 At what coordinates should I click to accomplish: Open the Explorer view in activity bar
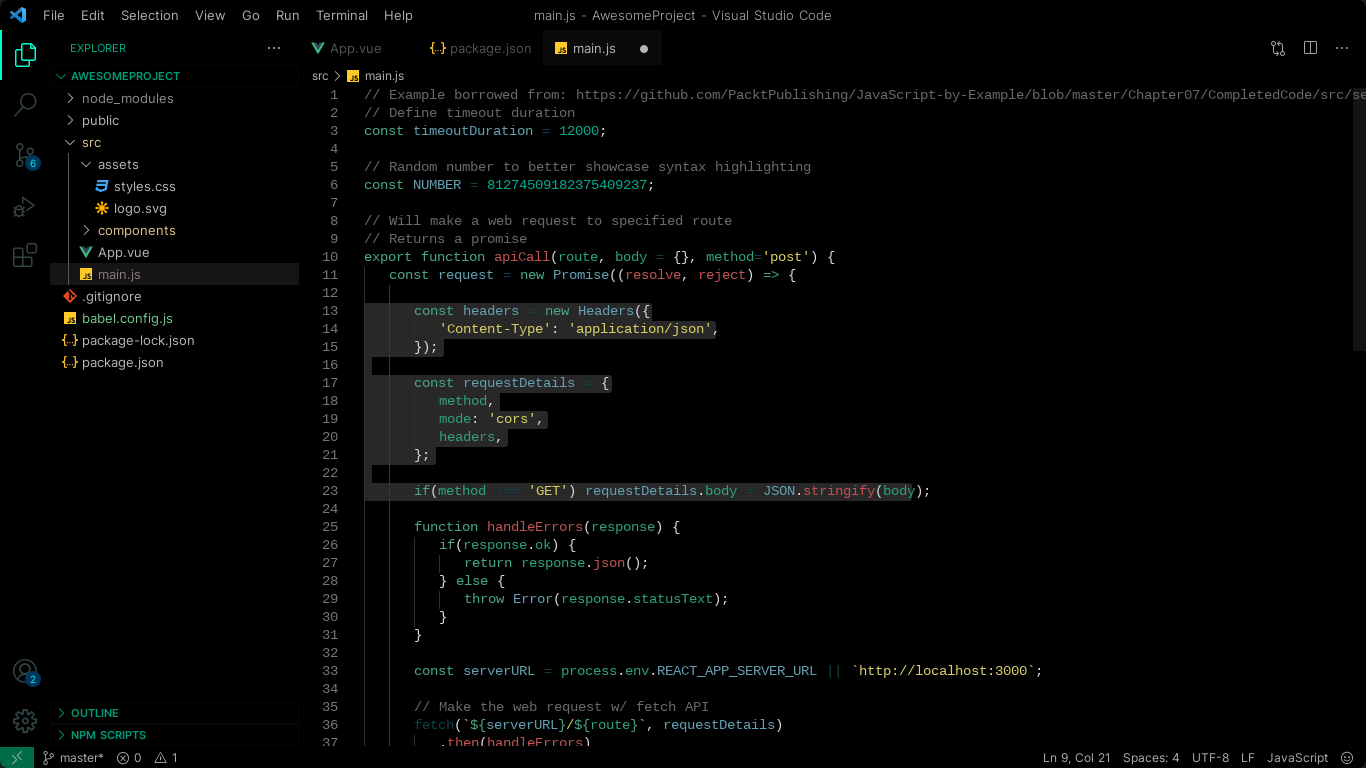click(25, 55)
